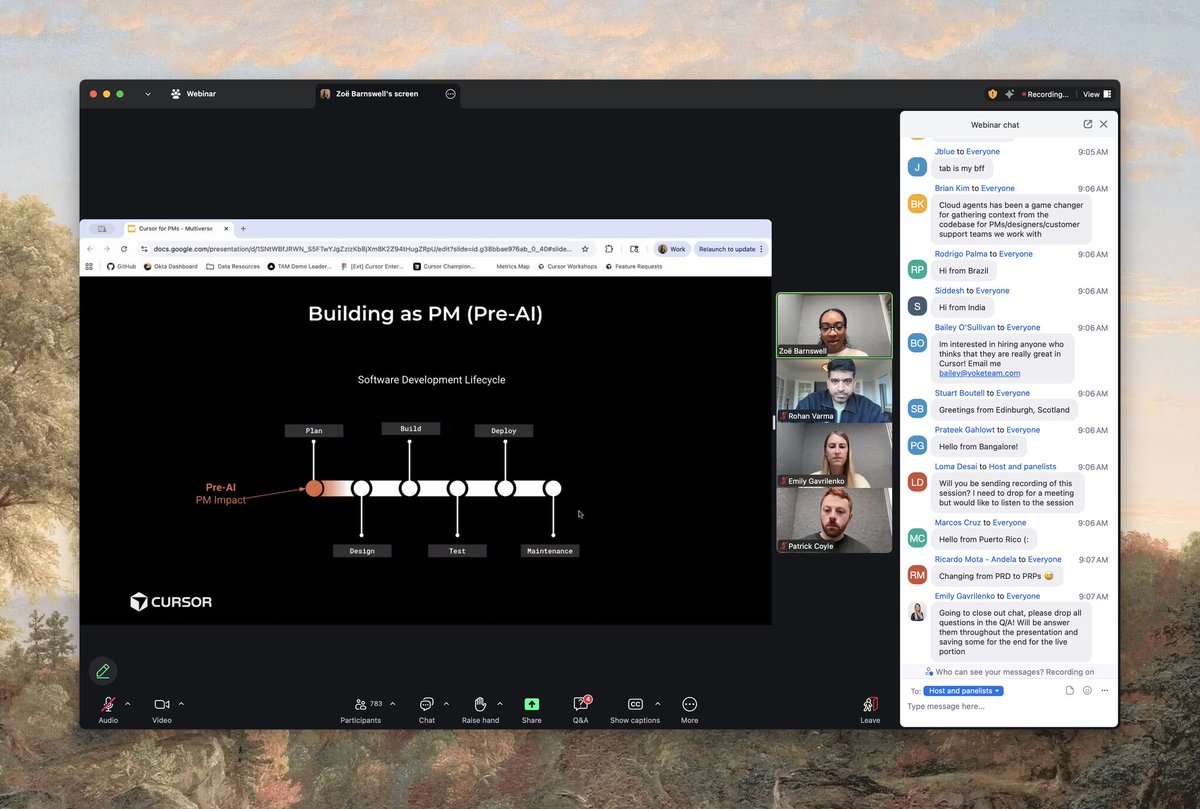Click 'Hi from Brazil' chat message
This screenshot has width=1200, height=809.
[962, 271]
